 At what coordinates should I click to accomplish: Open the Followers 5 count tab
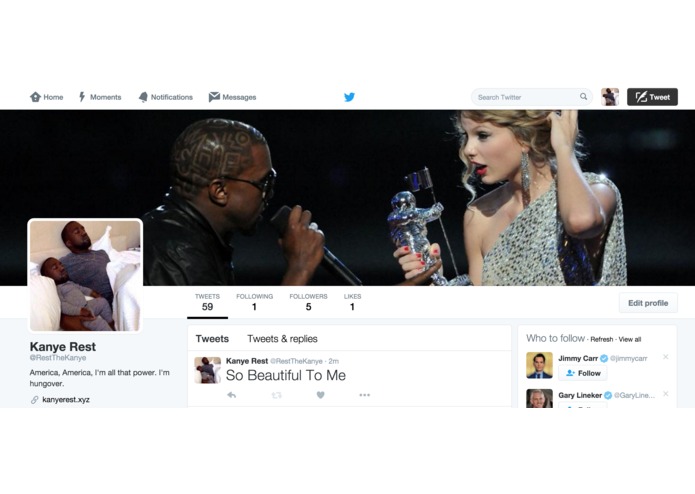308,302
